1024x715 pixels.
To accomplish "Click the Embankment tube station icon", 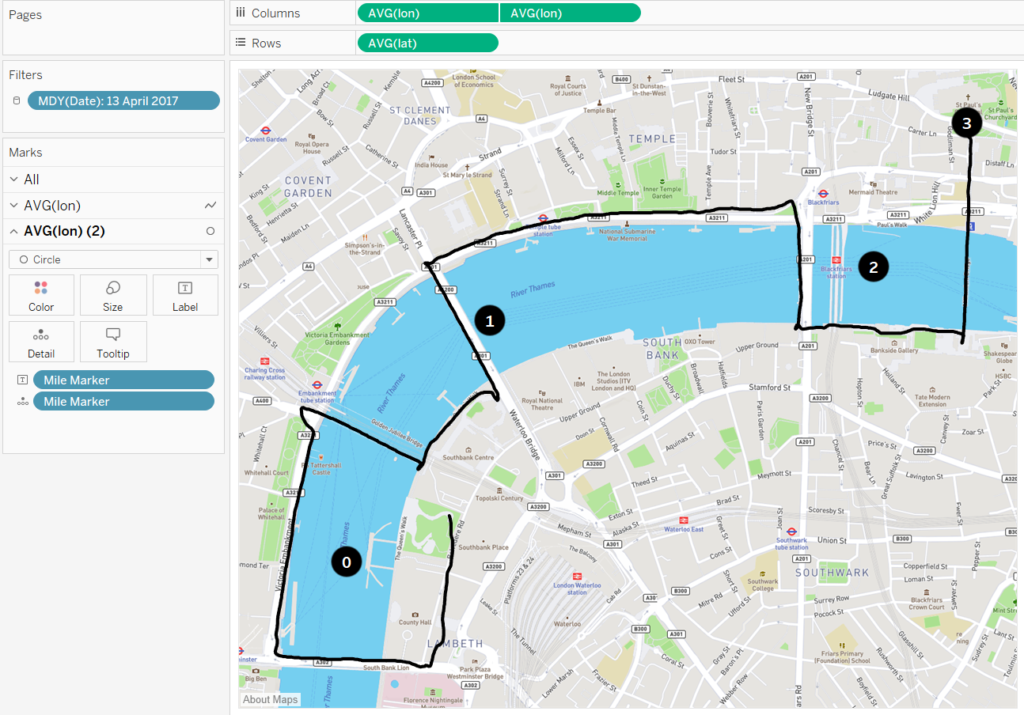I will pyautogui.click(x=317, y=385).
